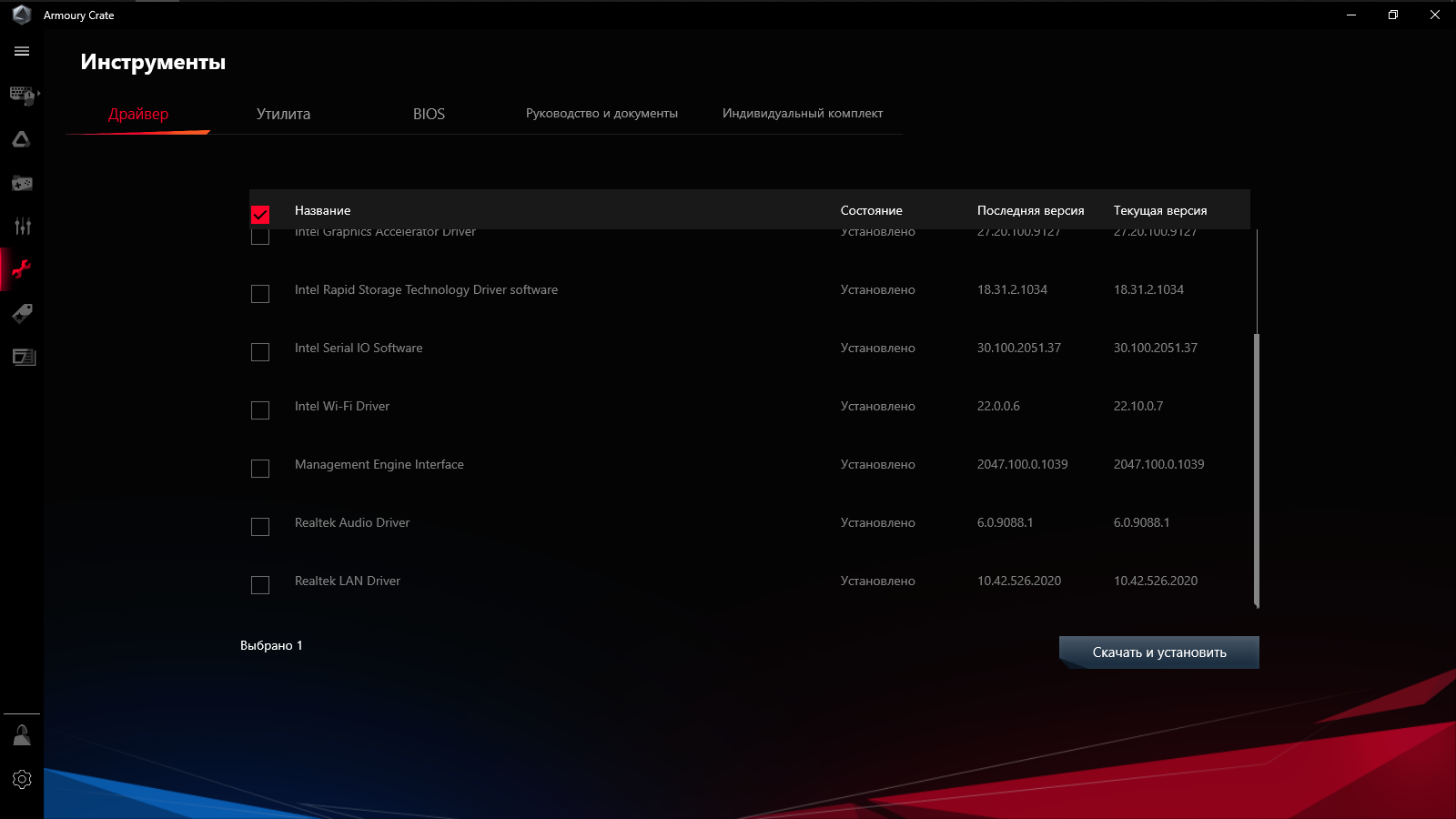Screen dimensions: 1456x819
Task: Check the Management Engine Interface checkbox
Action: coord(260,469)
